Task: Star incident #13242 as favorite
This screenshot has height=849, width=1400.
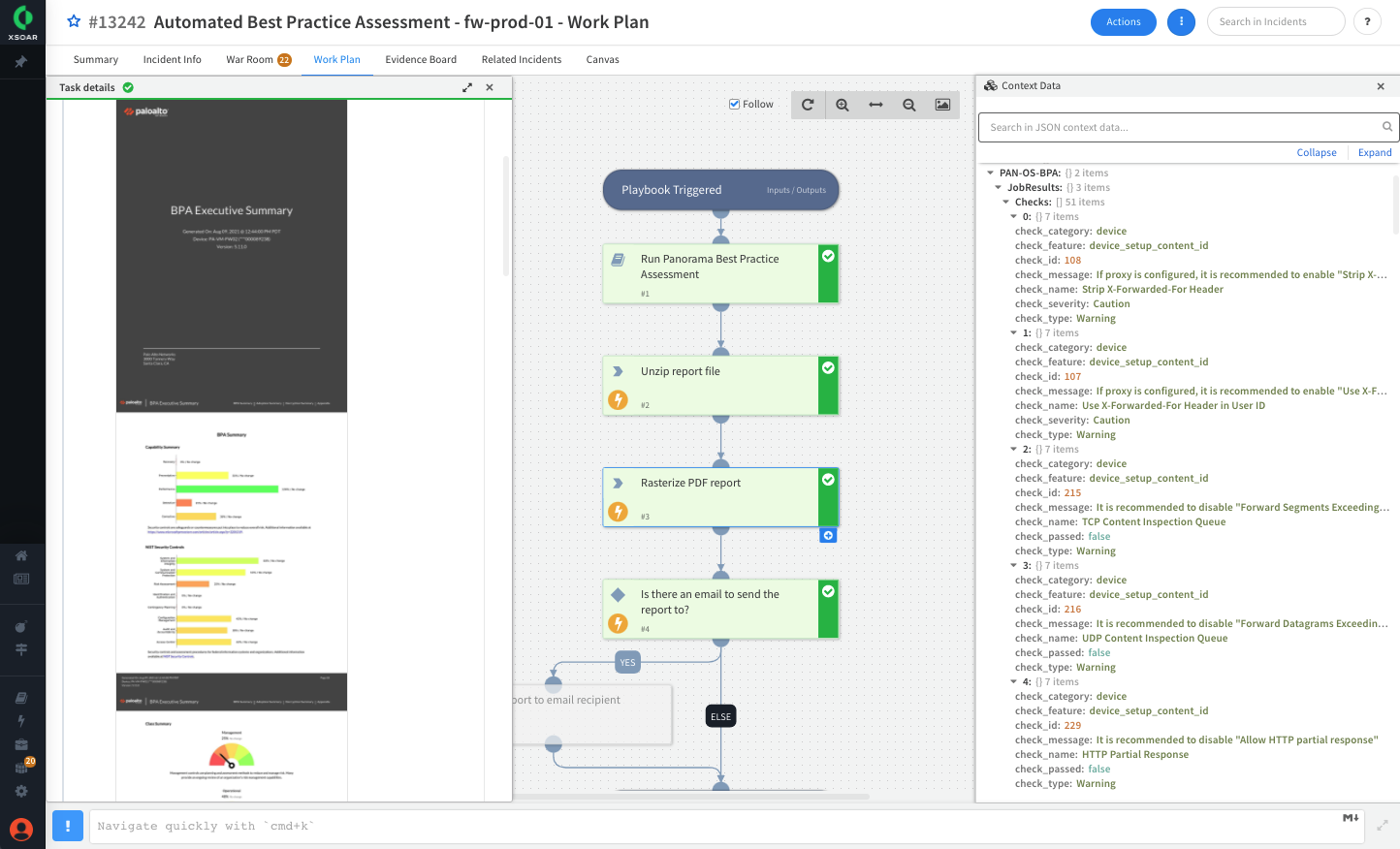Action: tap(74, 21)
